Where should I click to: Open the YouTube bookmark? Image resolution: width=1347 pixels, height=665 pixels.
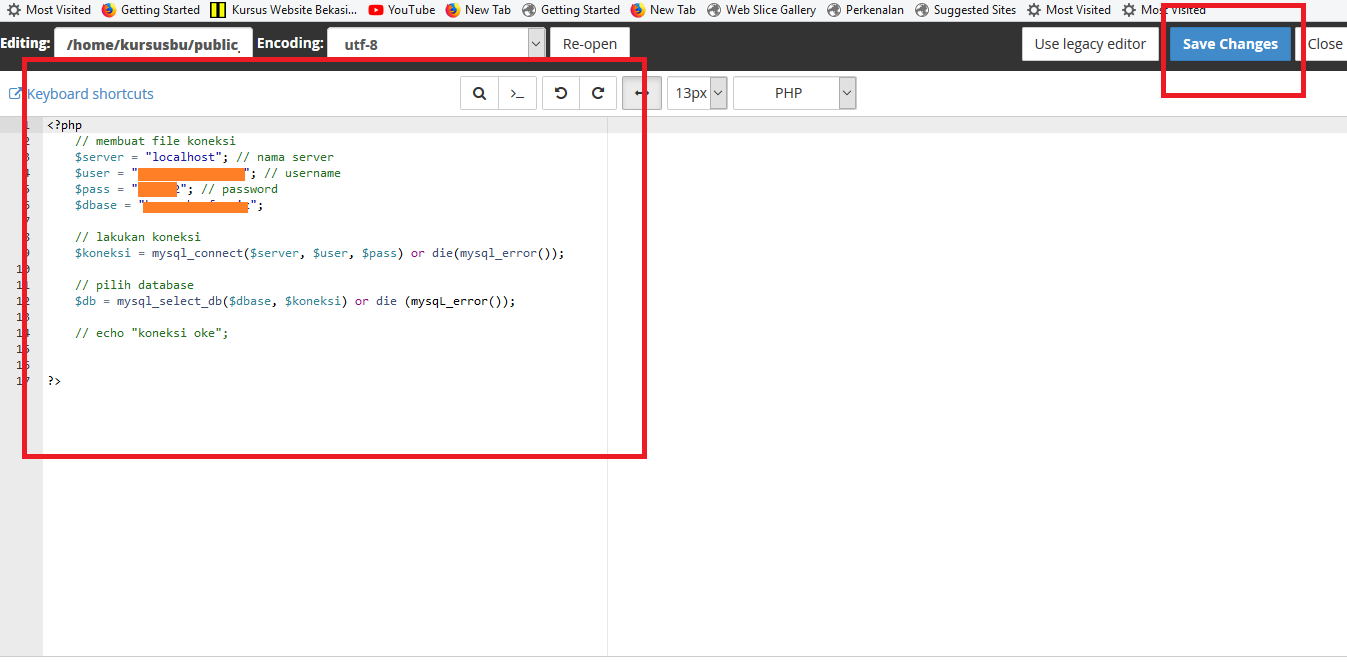[401, 10]
